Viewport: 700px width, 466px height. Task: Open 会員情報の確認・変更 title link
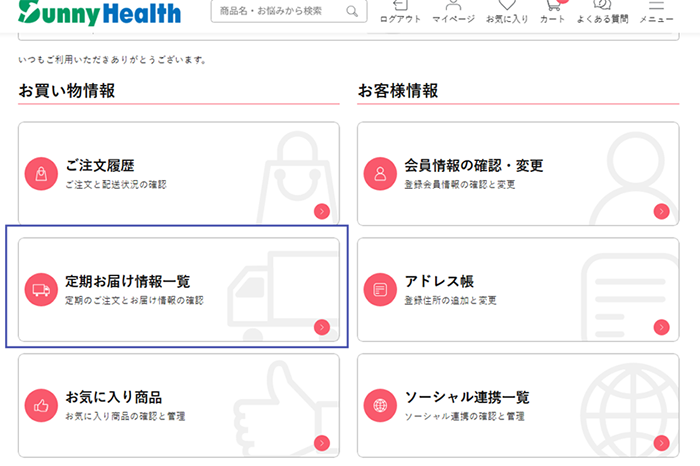click(473, 165)
